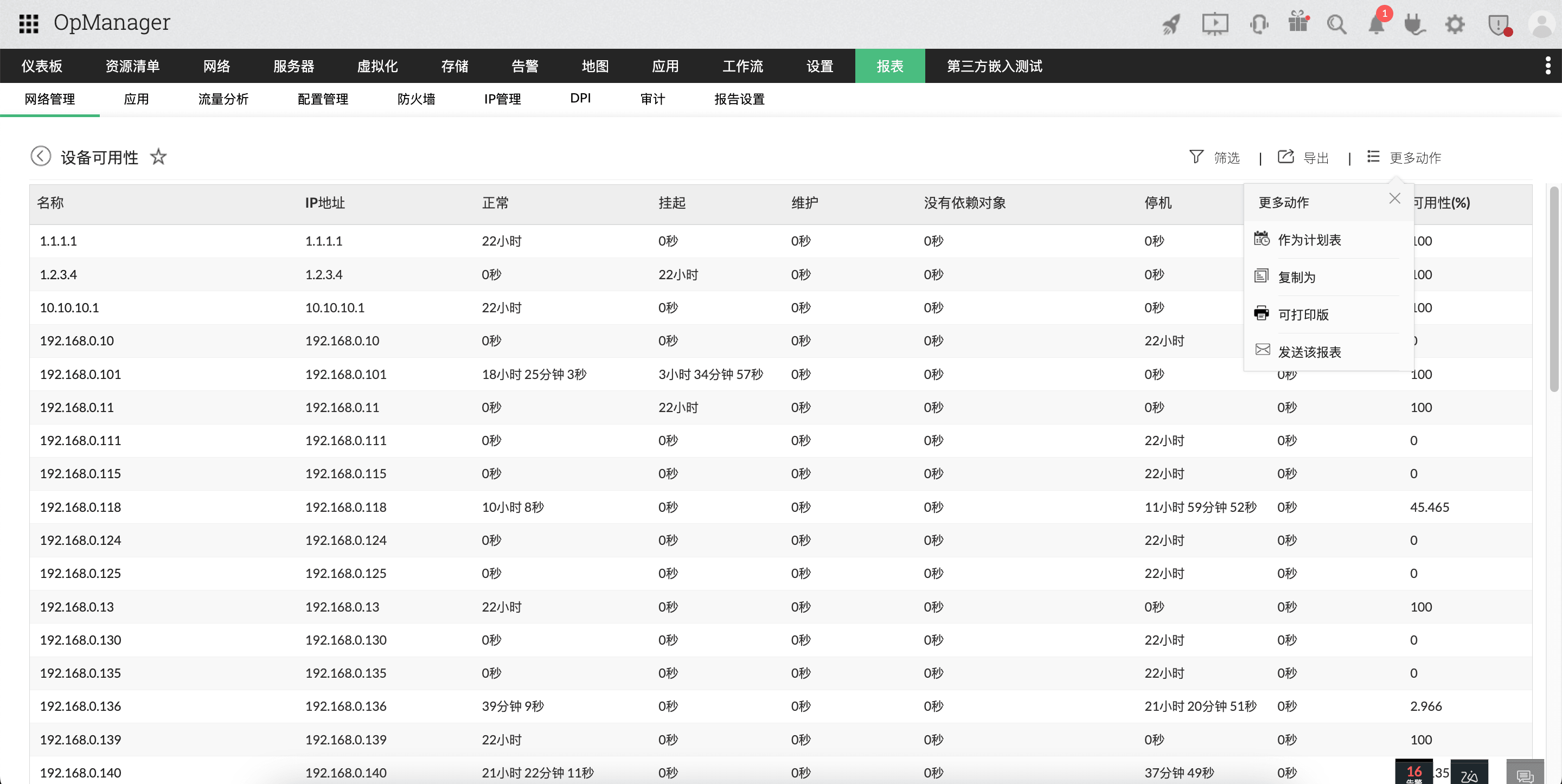Switch to the 告警 menu tab
1562x784 pixels.
coord(525,66)
